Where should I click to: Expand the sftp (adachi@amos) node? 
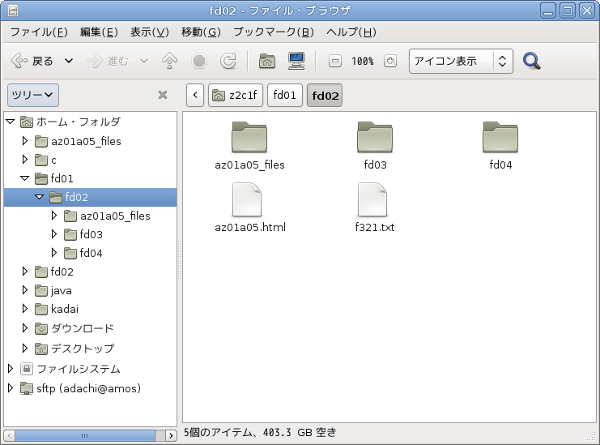point(10,388)
